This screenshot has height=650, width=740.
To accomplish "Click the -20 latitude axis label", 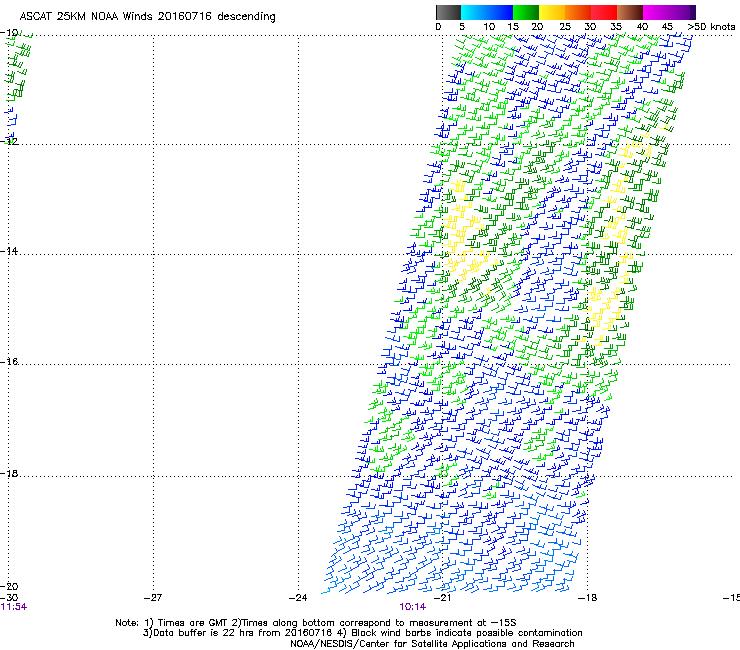I will (x=9, y=586).
